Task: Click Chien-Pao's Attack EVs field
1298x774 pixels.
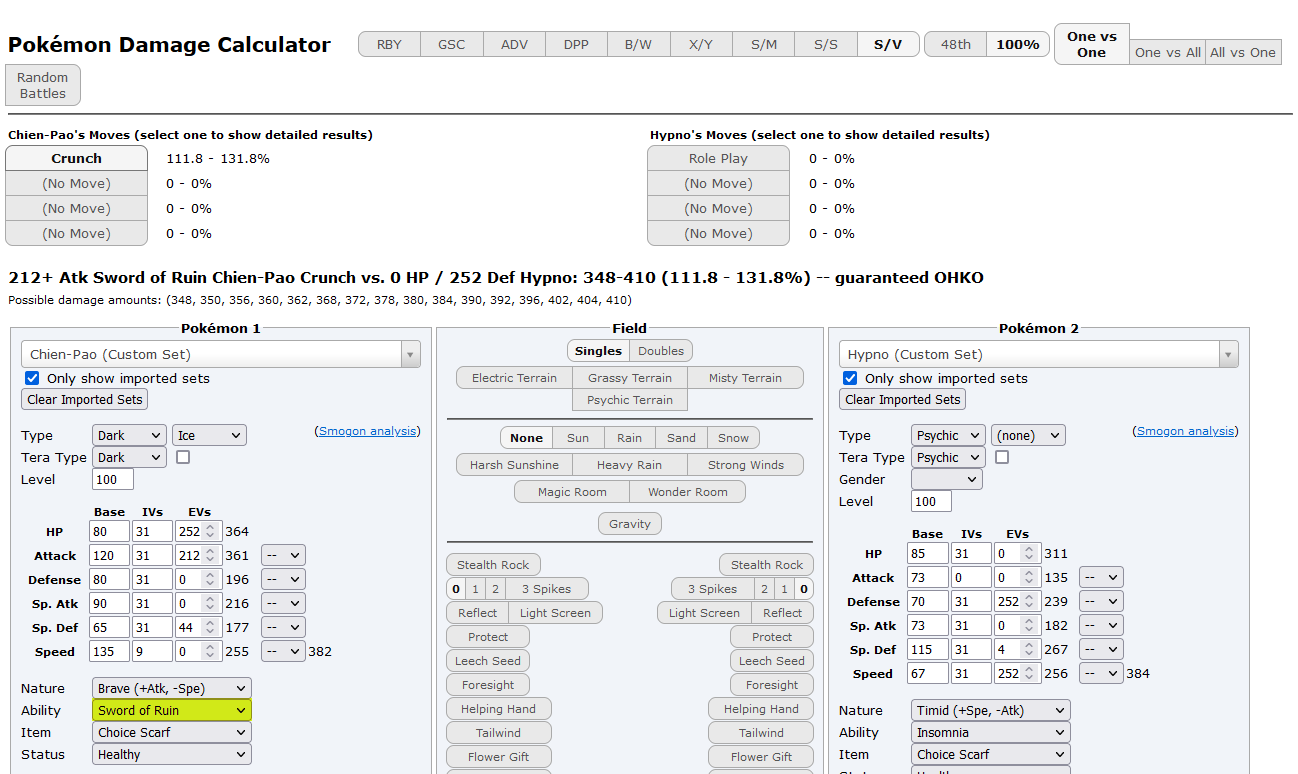Action: (x=197, y=556)
